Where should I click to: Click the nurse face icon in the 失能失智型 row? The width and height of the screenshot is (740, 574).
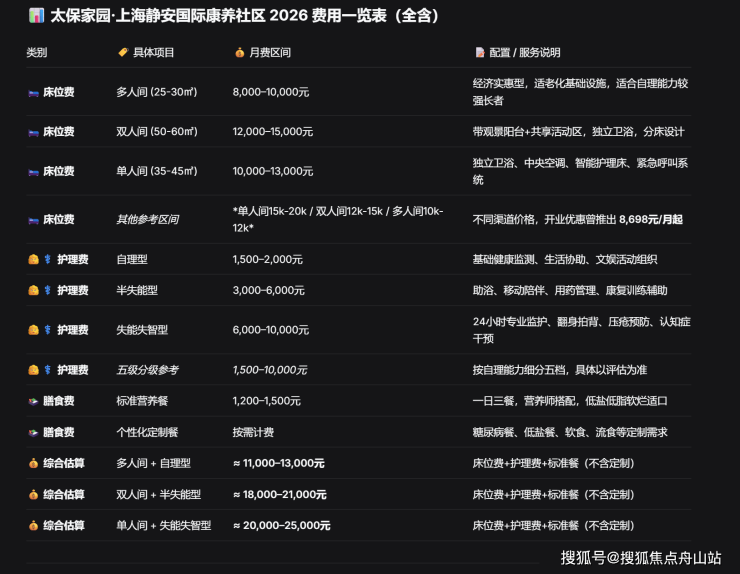34,330
